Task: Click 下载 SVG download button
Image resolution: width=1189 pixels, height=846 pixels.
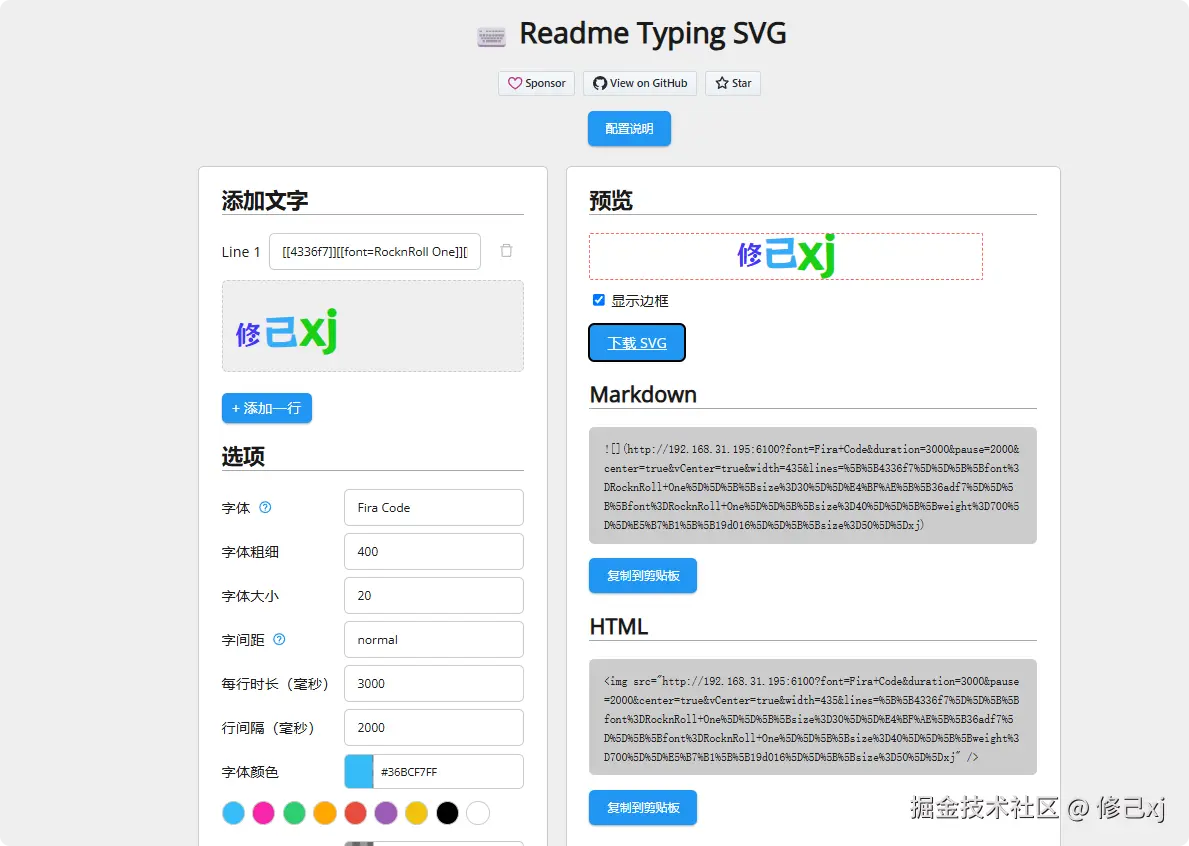Action: (637, 343)
